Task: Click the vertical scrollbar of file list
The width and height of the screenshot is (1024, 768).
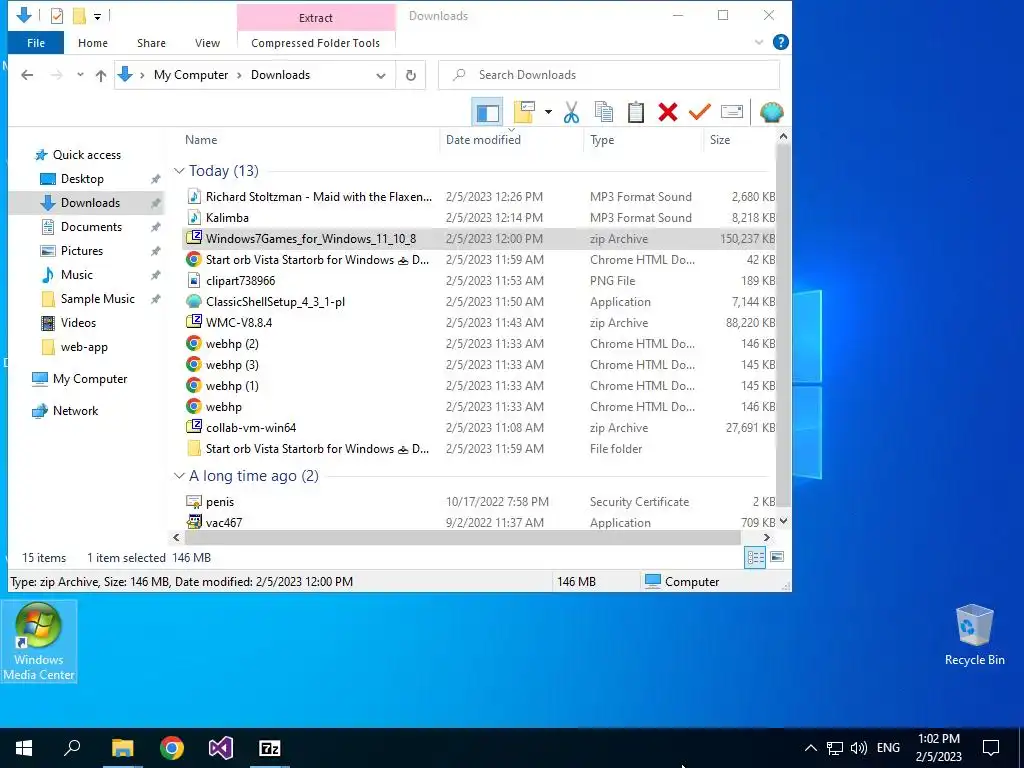Action: pyautogui.click(x=783, y=327)
